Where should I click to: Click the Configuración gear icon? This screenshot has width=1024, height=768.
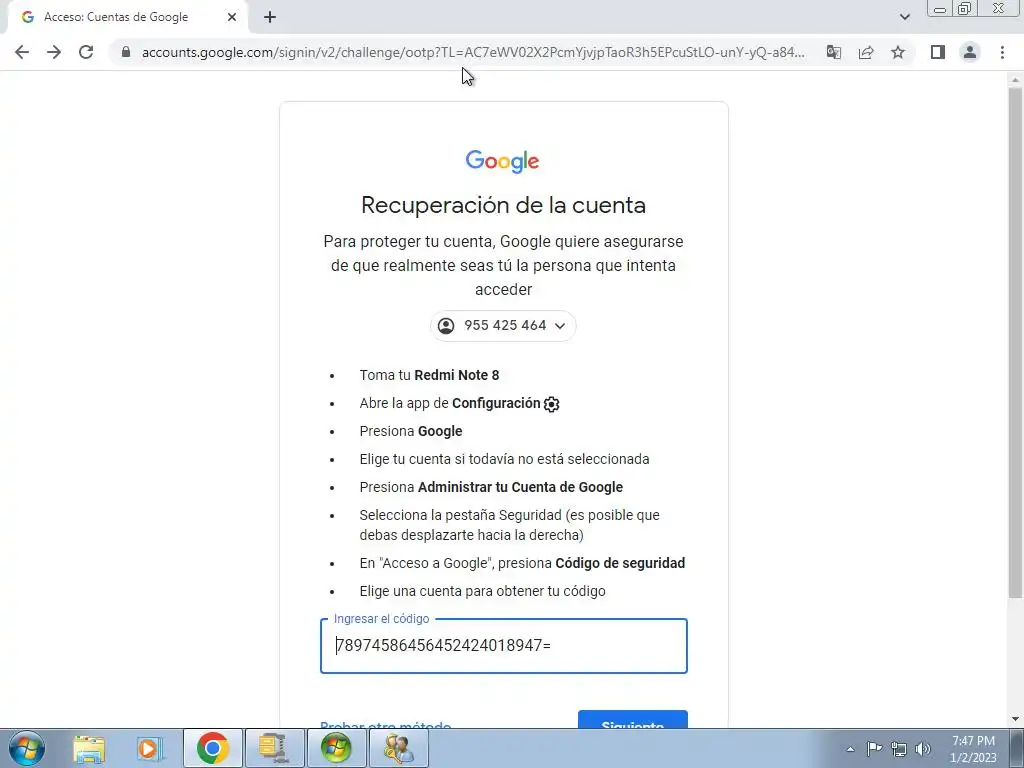(552, 404)
